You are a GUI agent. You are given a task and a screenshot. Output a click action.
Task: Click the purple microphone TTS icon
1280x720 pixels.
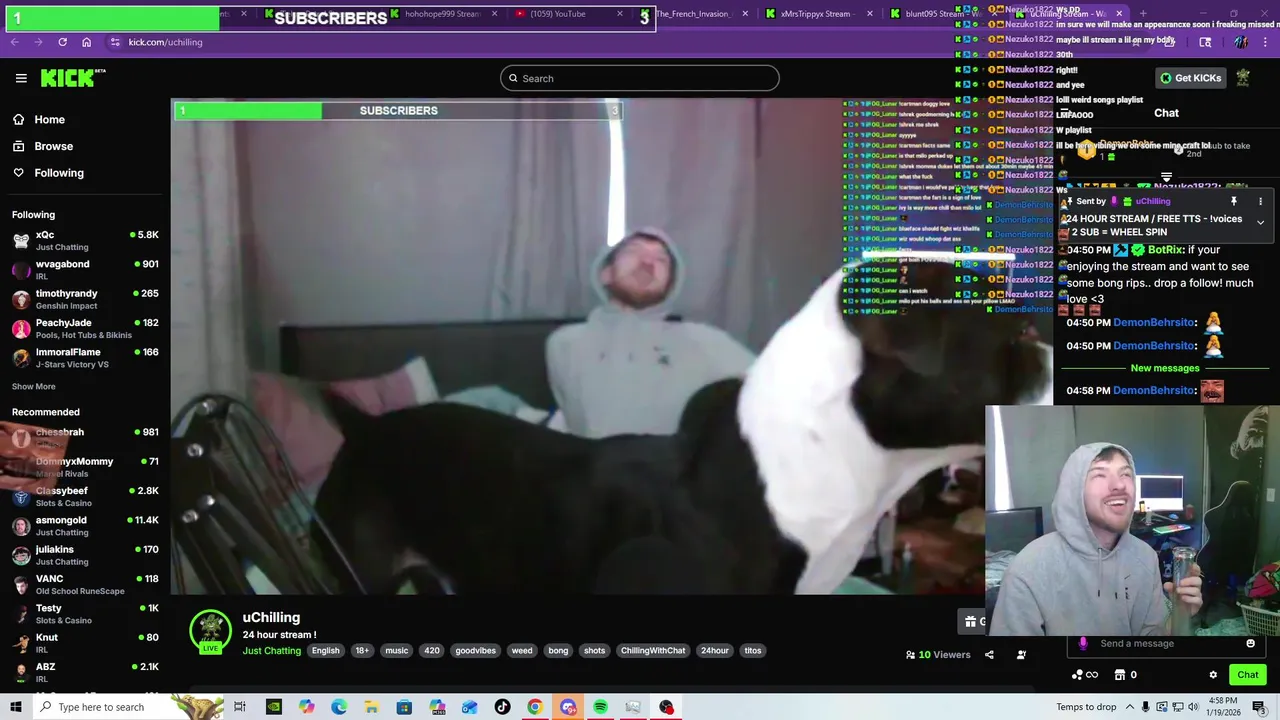1083,643
